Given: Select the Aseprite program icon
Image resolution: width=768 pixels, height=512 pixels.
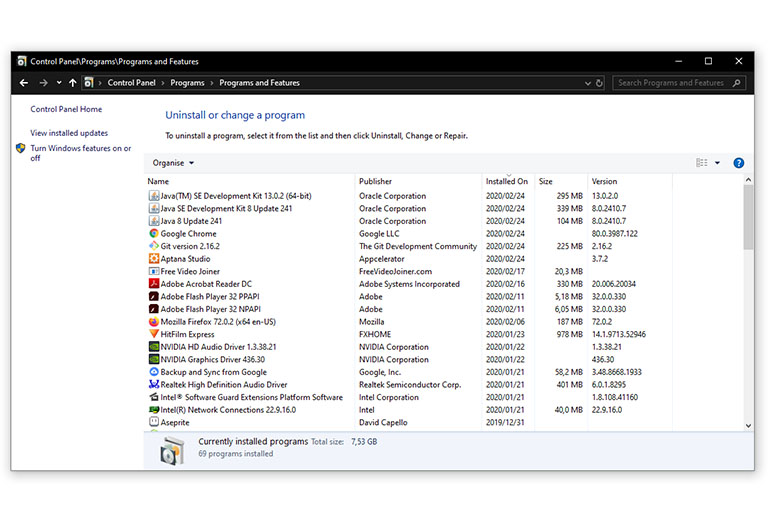Looking at the screenshot, I should coord(154,422).
